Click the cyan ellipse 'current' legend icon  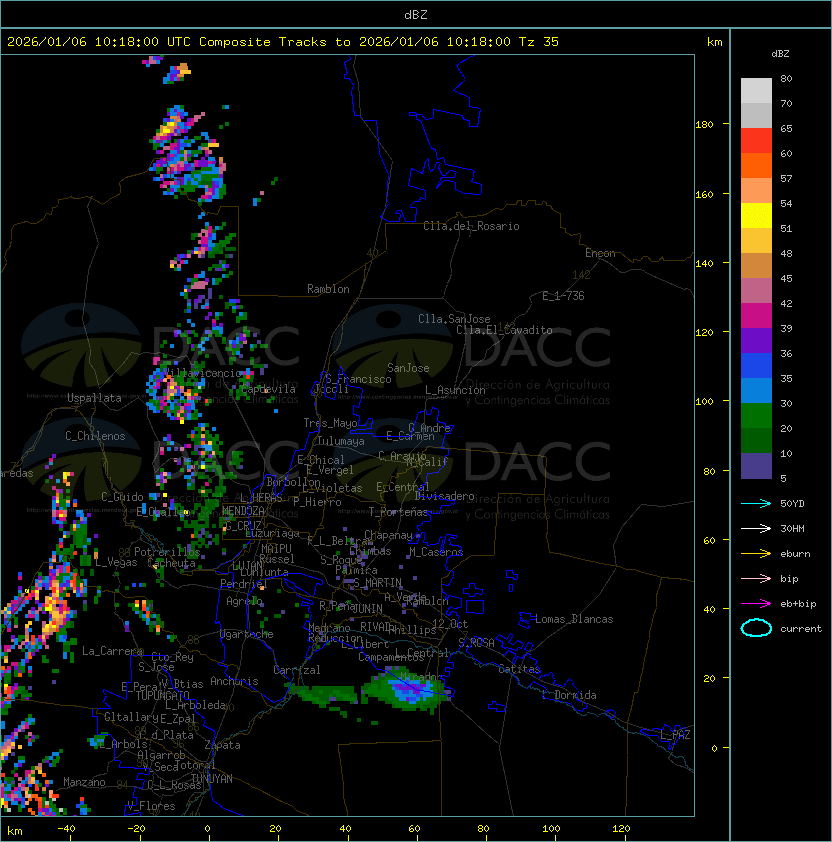tap(756, 628)
